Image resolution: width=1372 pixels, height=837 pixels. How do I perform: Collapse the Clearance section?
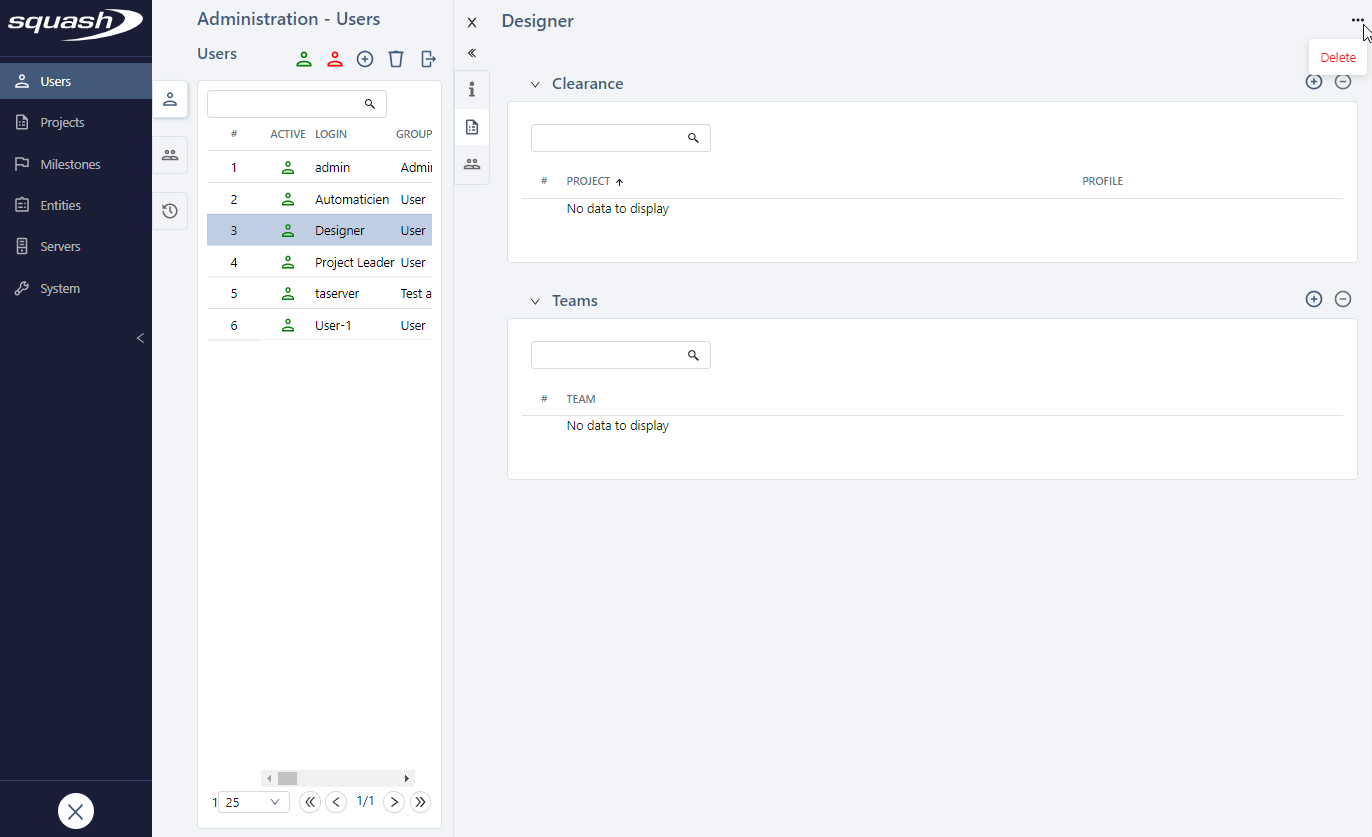pyautogui.click(x=535, y=85)
